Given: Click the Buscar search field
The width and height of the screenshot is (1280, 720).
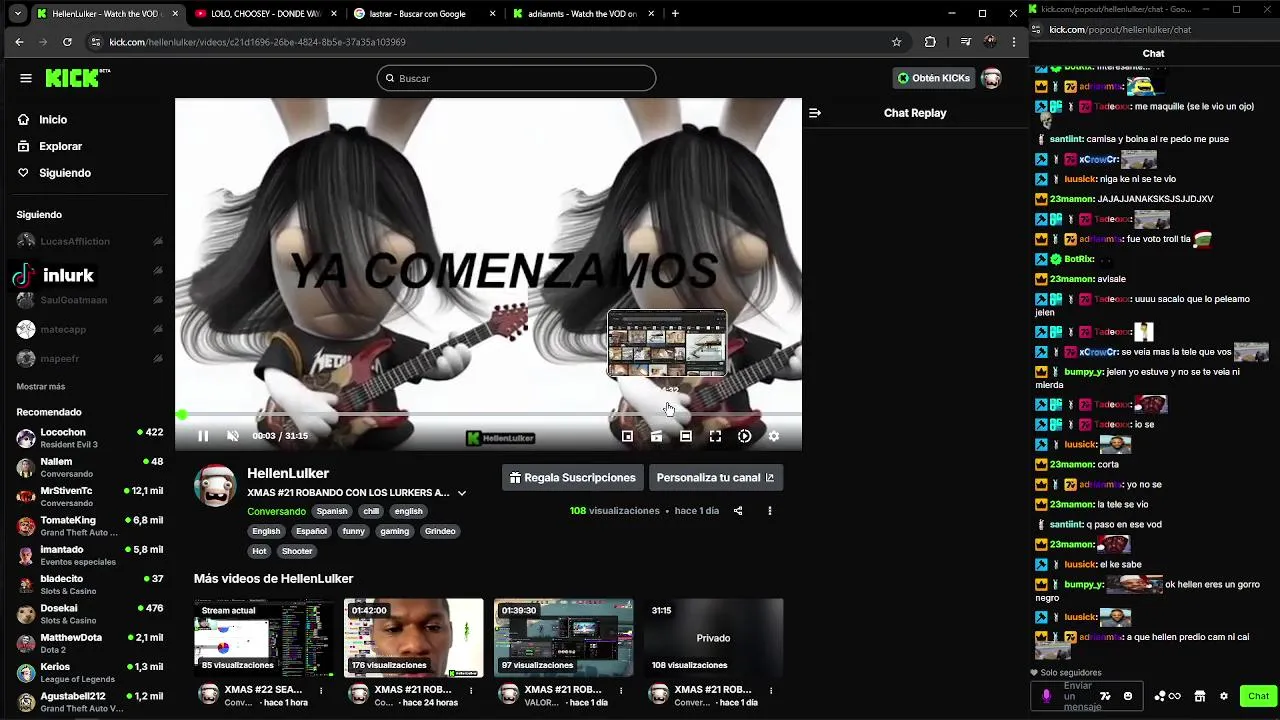Looking at the screenshot, I should 516,78.
